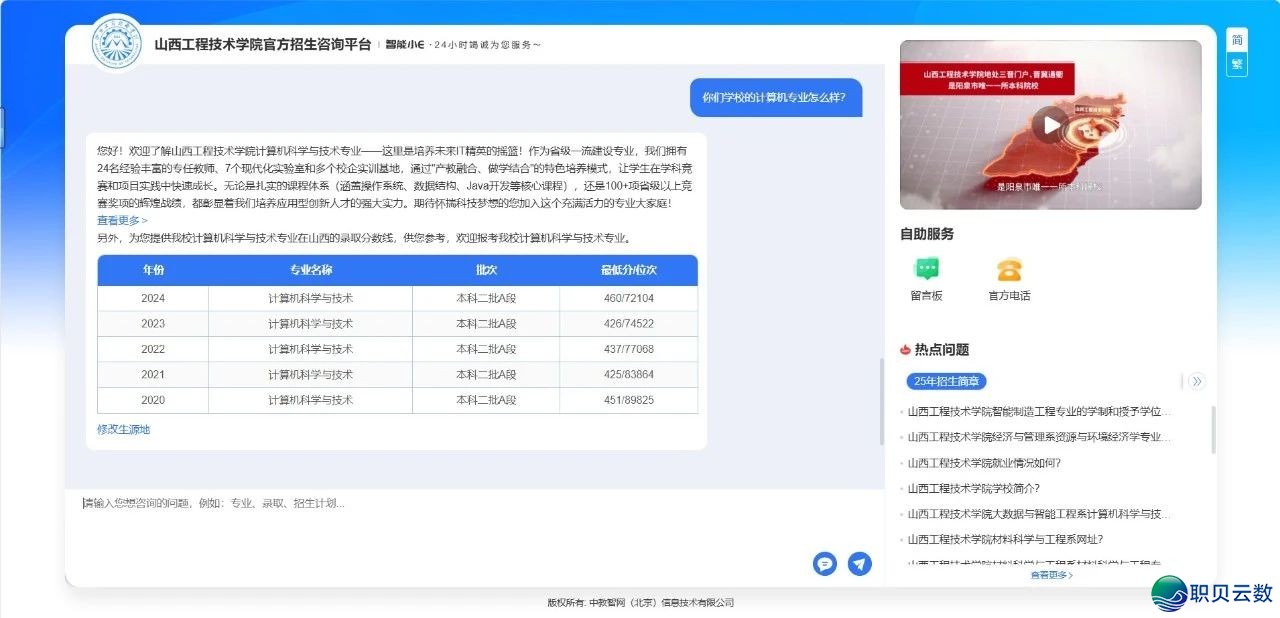The height and width of the screenshot is (618, 1280).
Task: Click the user message bubble 你们学校的计算机专业怎么样?
Action: pos(775,97)
